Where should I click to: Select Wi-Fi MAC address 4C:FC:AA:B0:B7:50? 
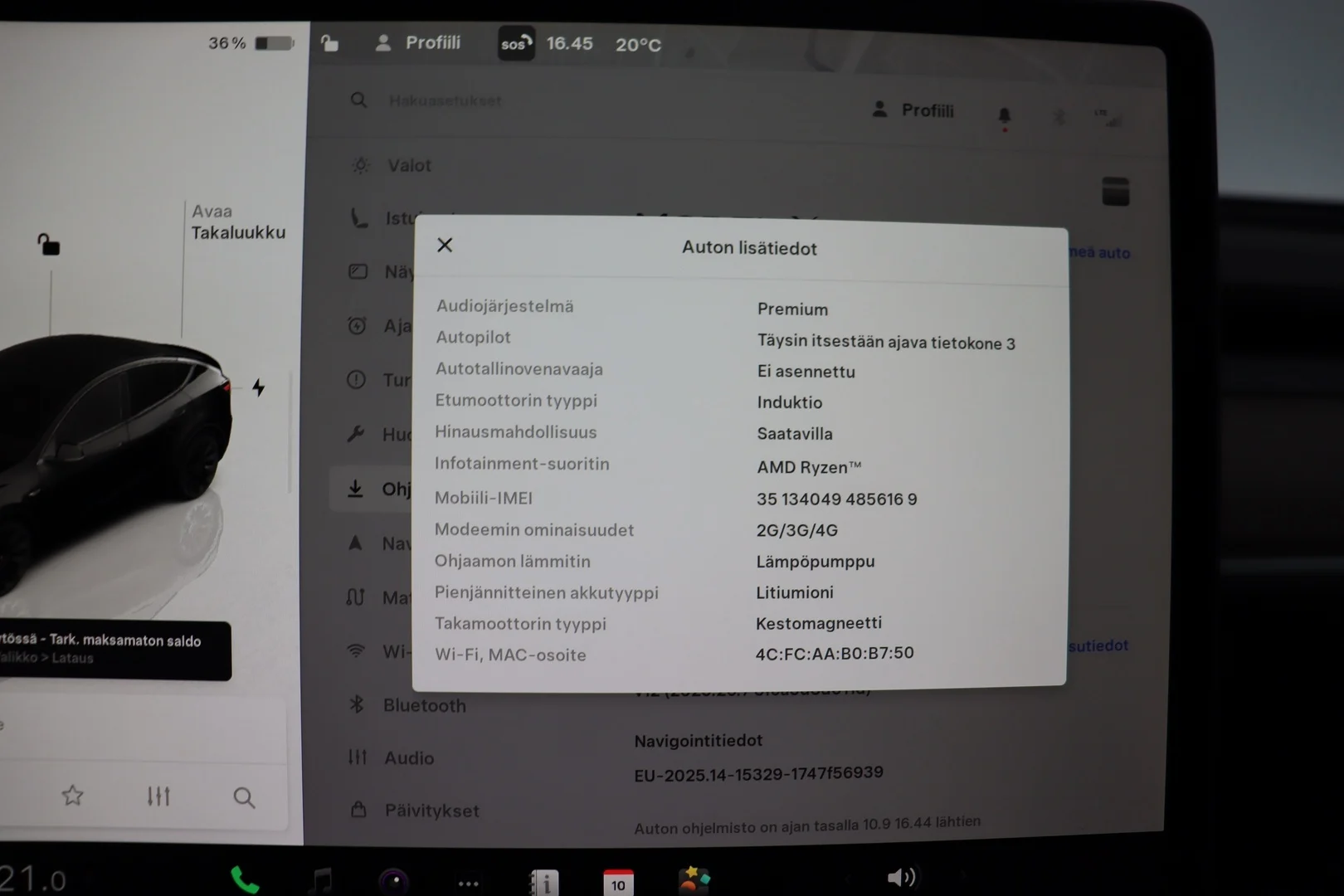click(x=835, y=653)
